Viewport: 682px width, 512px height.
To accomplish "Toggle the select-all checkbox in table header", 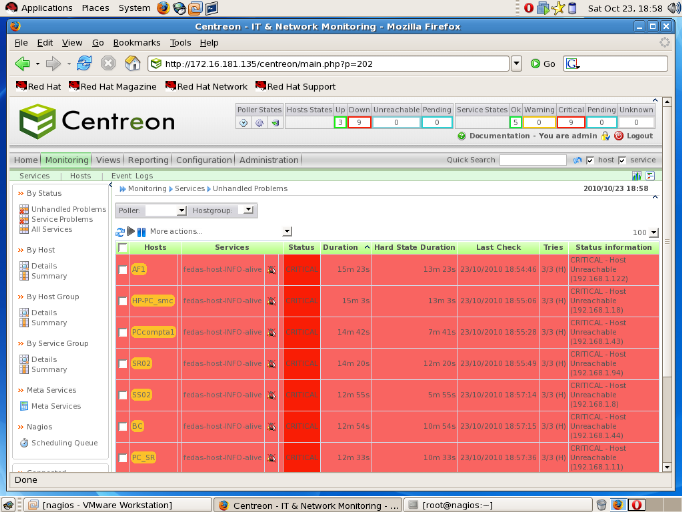I will coord(123,247).
